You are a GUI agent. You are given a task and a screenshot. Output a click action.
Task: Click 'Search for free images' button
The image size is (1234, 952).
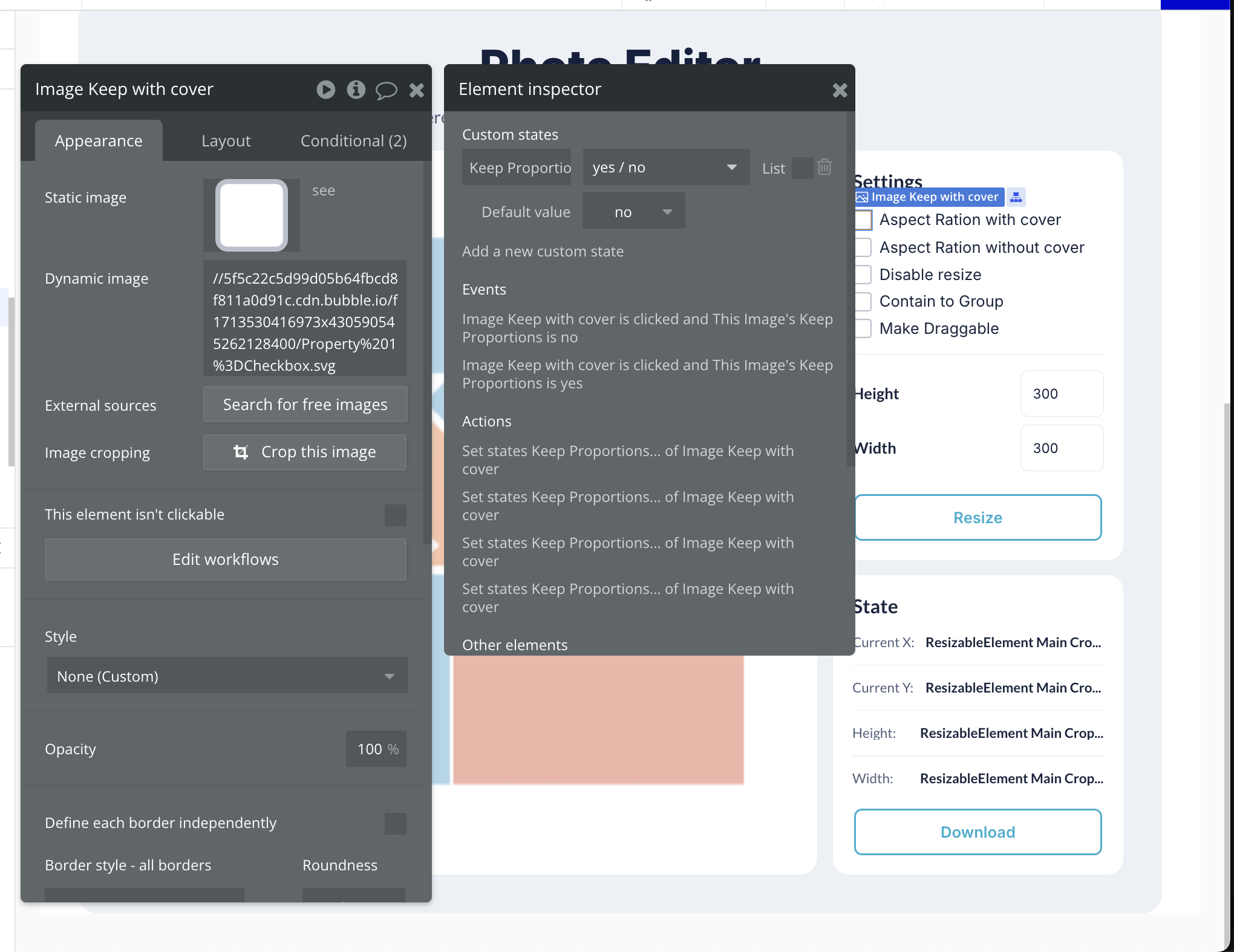305,405
